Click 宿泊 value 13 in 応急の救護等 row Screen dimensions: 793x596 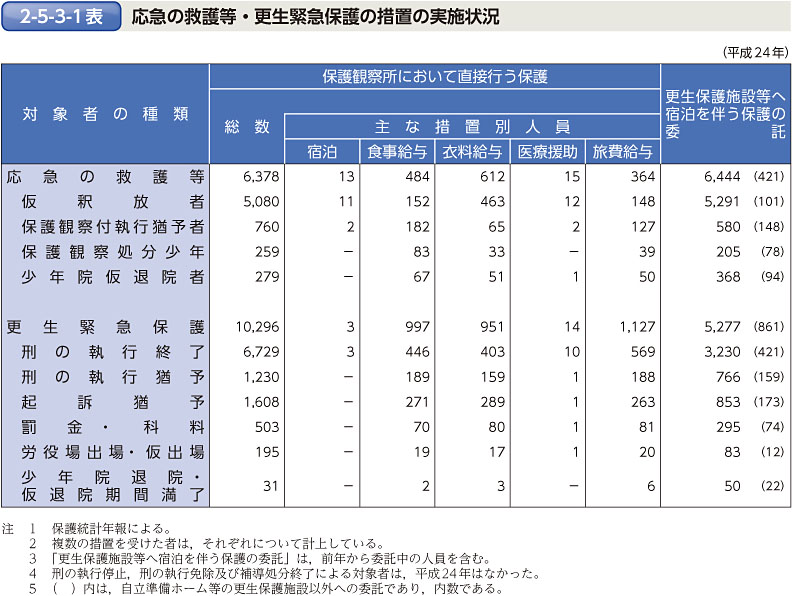(346, 177)
